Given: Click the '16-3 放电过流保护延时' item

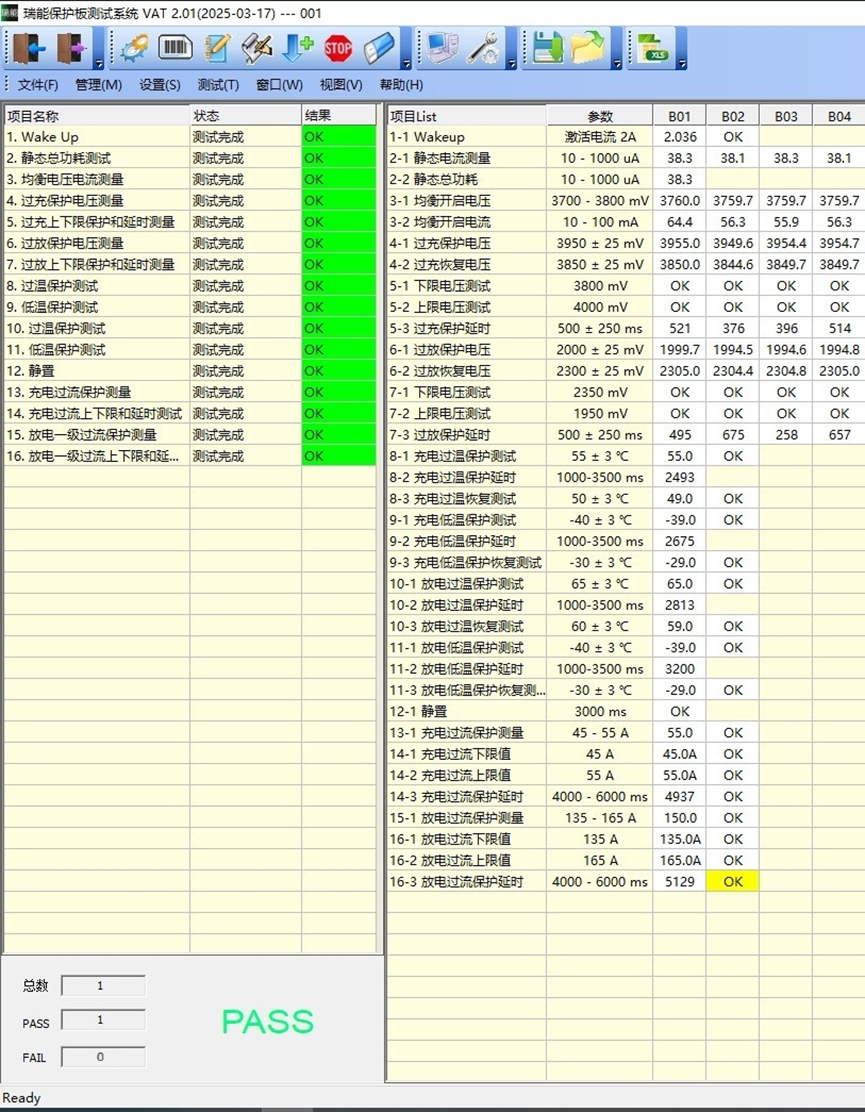Looking at the screenshot, I should [x=467, y=882].
